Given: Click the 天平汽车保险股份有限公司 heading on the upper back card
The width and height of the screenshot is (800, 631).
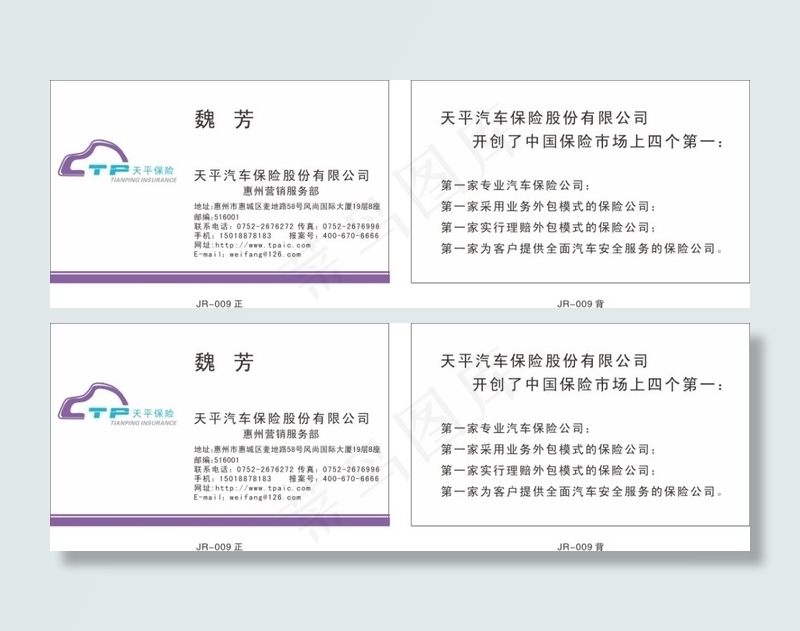Looking at the screenshot, I should coord(544,118).
